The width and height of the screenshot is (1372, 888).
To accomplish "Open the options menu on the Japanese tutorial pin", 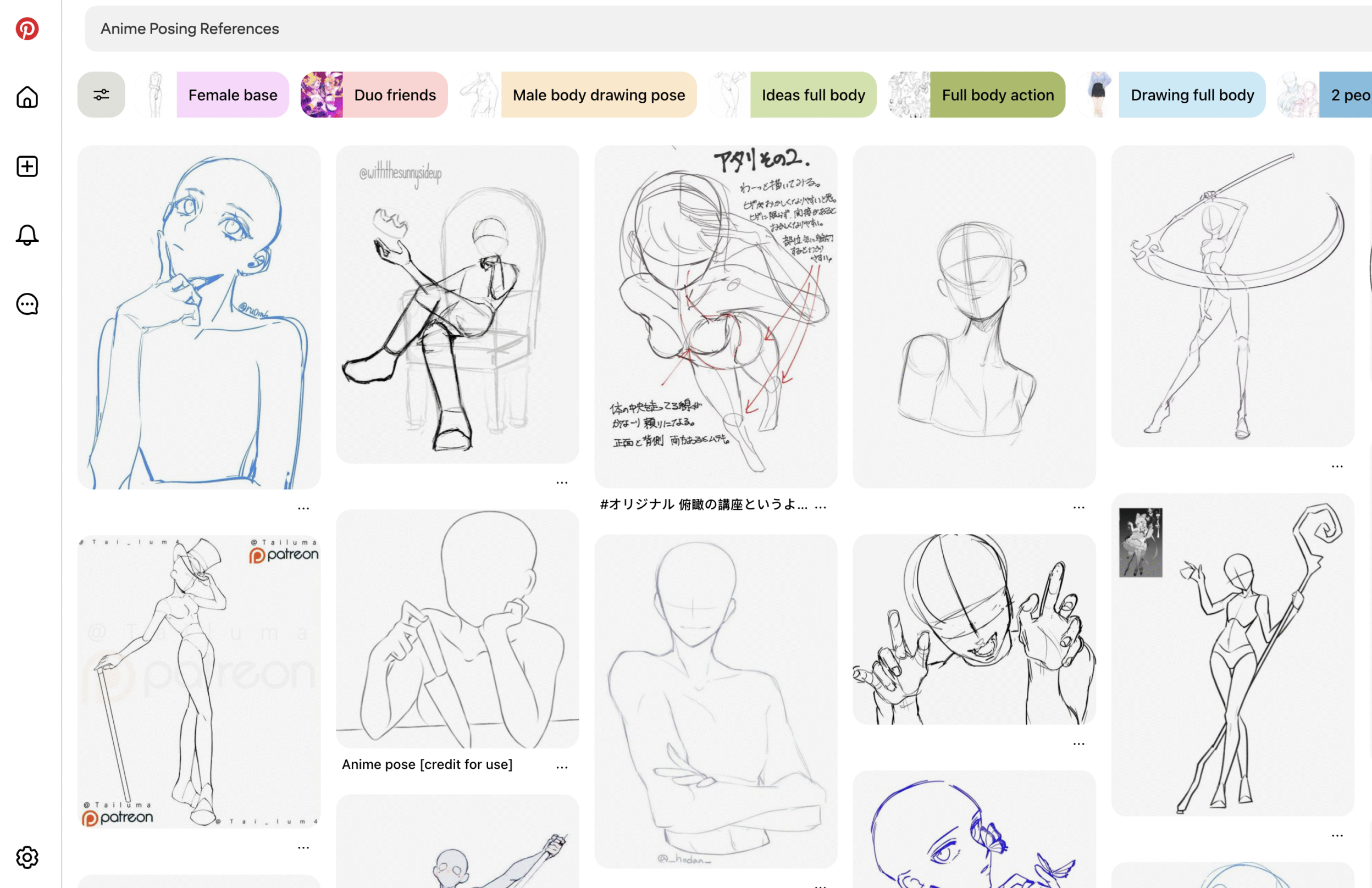I will pyautogui.click(x=821, y=505).
